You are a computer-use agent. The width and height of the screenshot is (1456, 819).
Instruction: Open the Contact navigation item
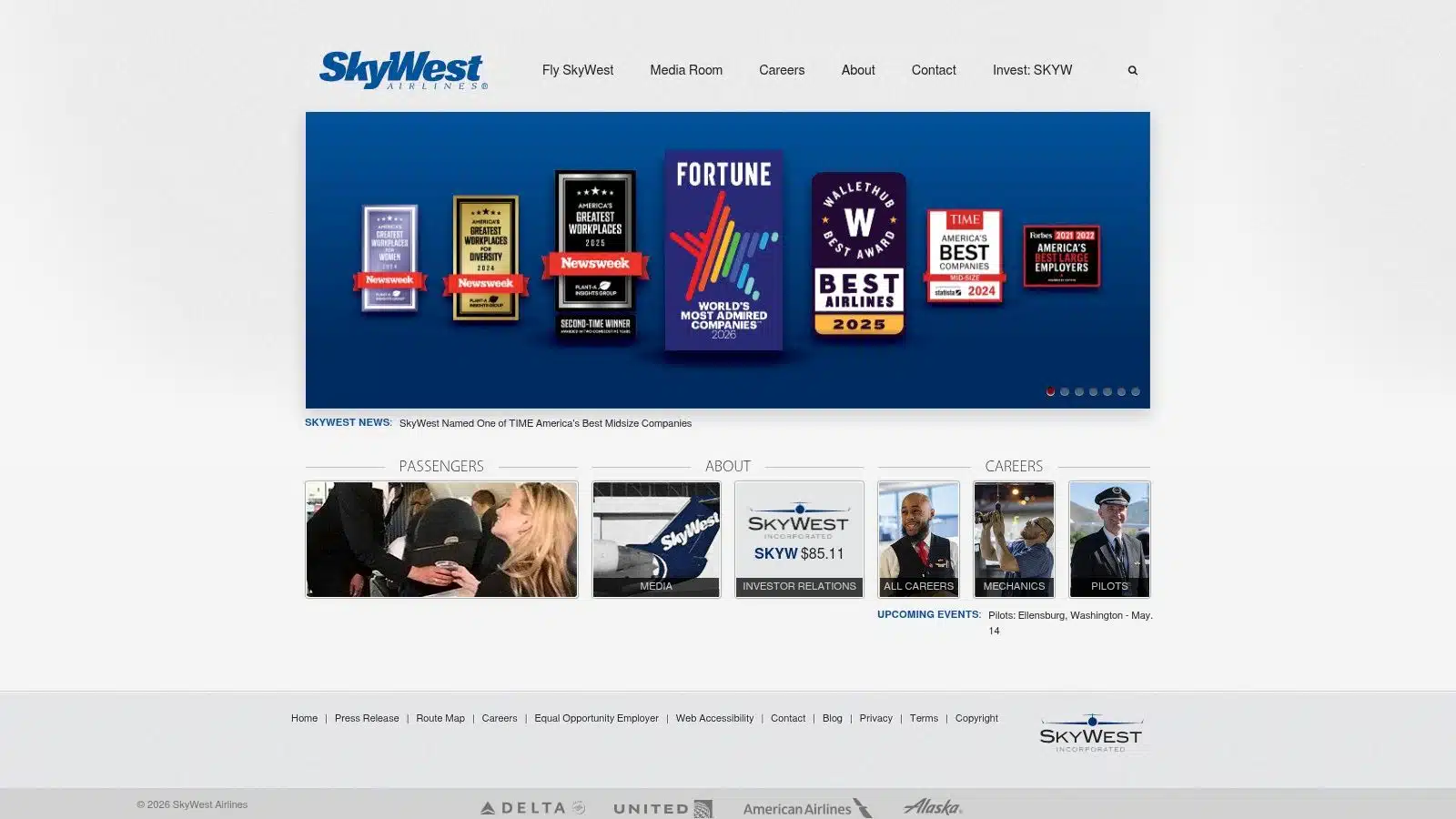[934, 70]
